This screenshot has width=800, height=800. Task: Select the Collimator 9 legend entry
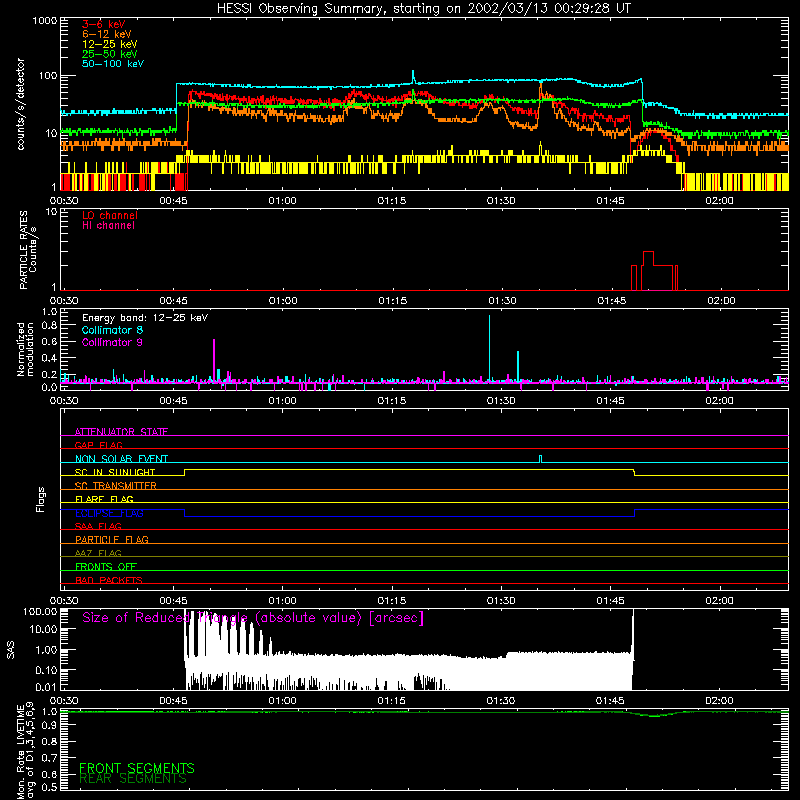click(x=112, y=342)
